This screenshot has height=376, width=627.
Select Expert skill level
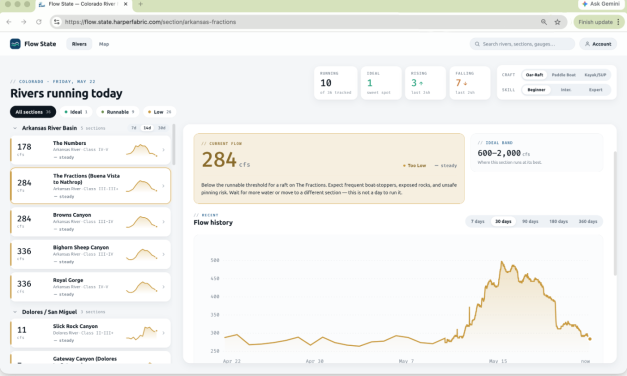click(x=595, y=90)
